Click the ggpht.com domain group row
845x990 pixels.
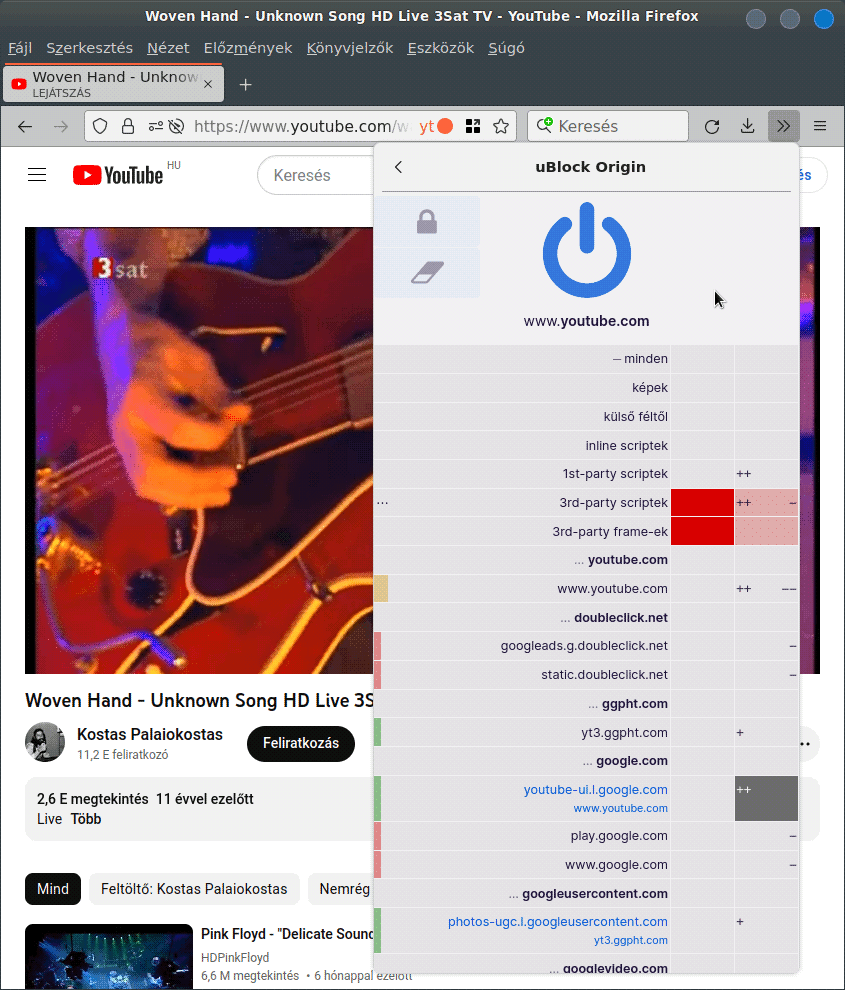point(522,703)
